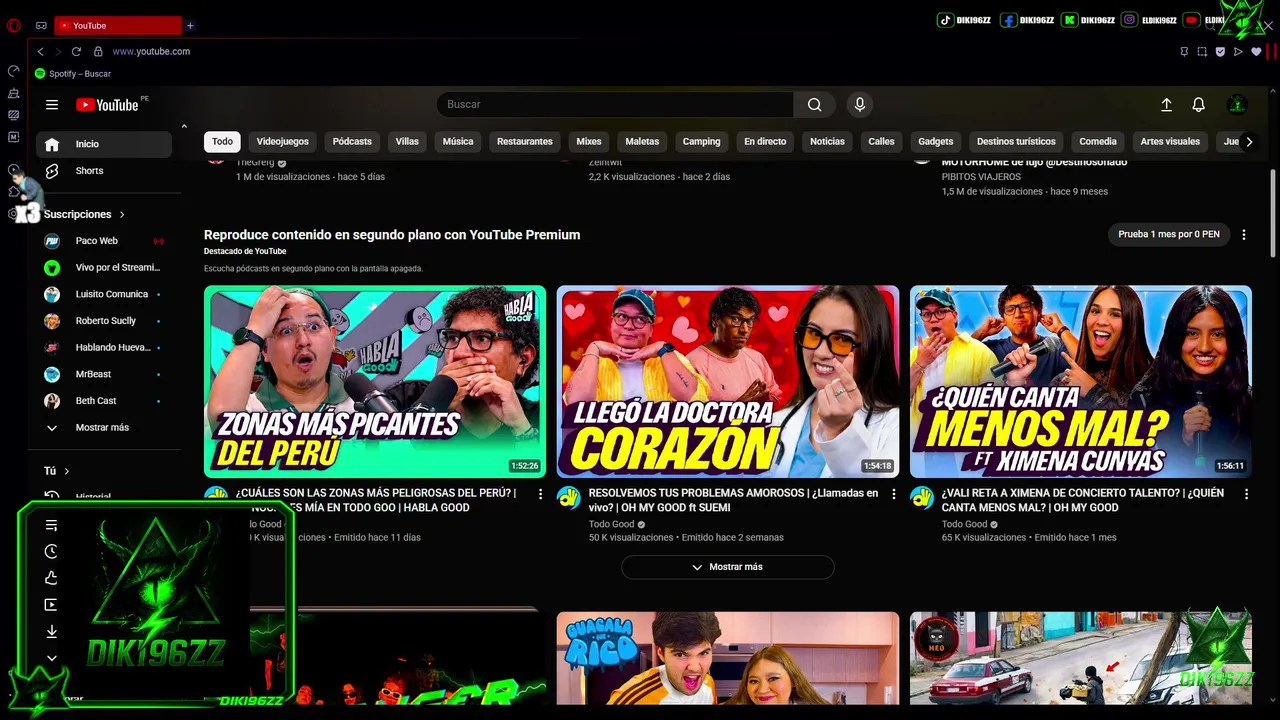Viewport: 1280px width, 720px height.
Task: Expand the Suscripciones section header
Action: tap(85, 214)
